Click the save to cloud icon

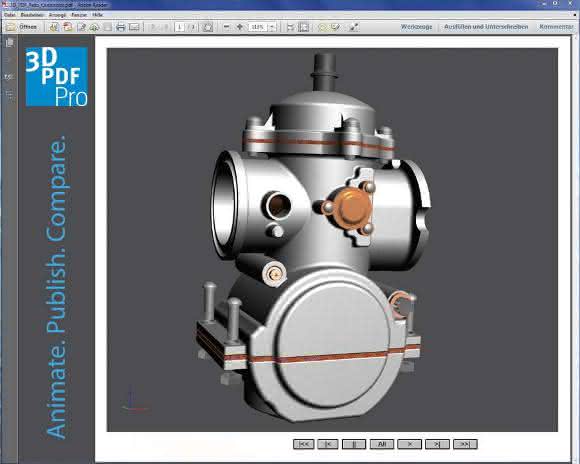point(94,27)
